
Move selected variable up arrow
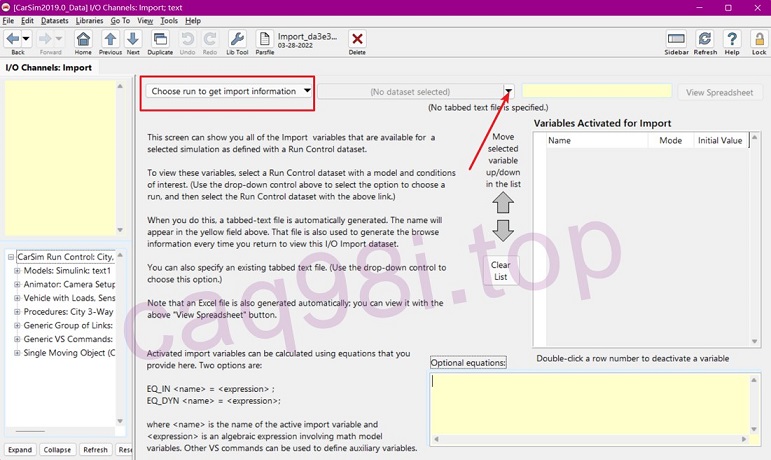503,202
